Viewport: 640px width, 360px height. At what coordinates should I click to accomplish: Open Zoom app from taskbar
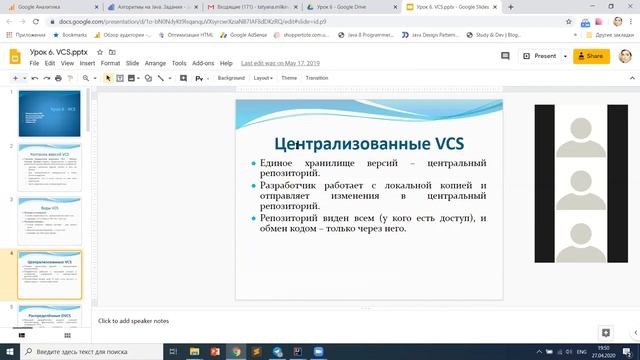click(x=318, y=351)
